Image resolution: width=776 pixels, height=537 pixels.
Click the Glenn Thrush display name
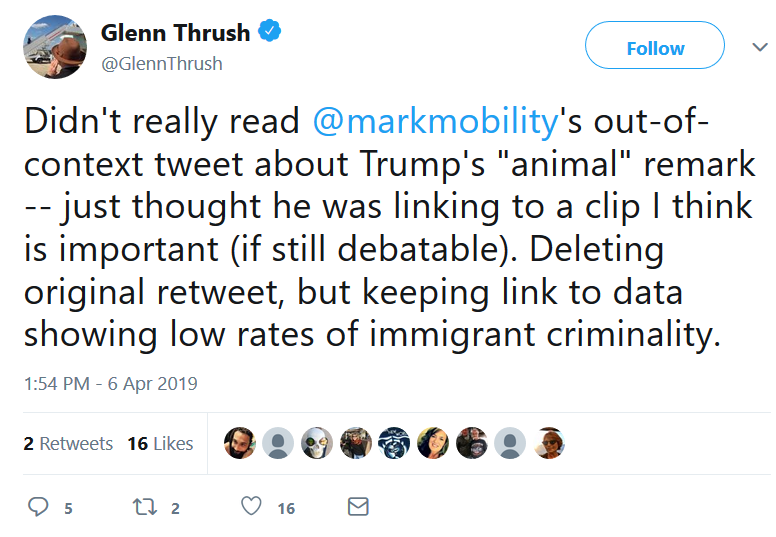[x=175, y=33]
